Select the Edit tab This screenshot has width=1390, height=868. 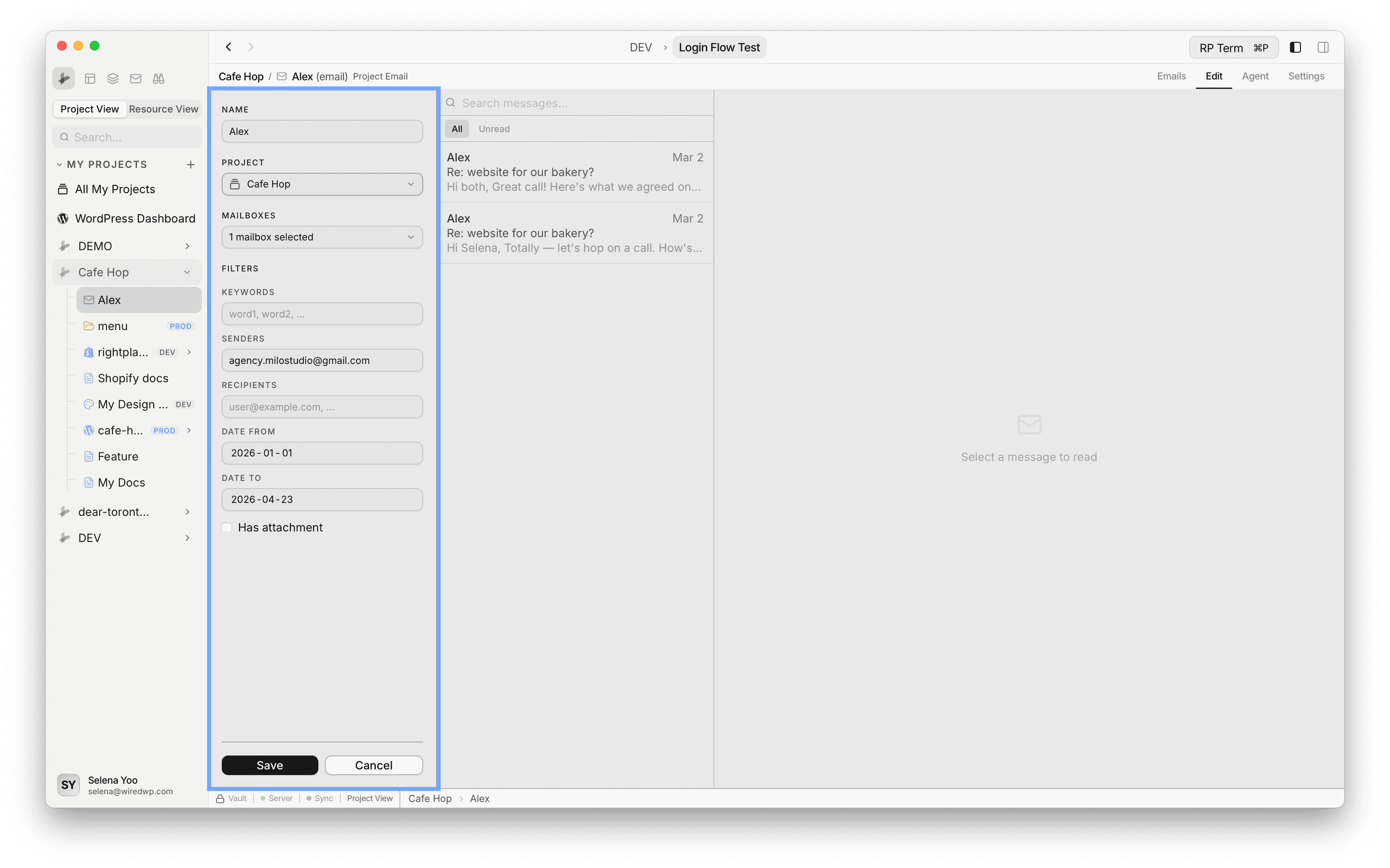(1214, 76)
